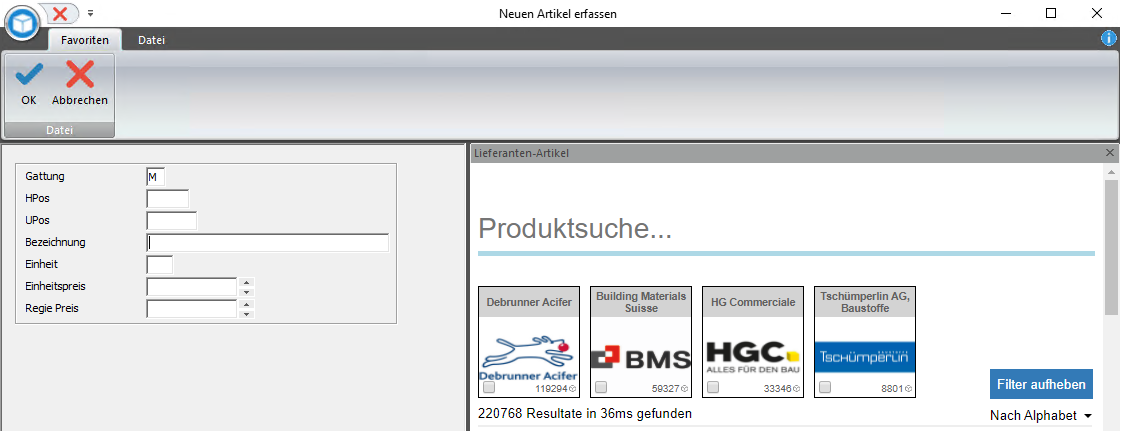
Task: Click the Building Materials Suisse card header
Action: (641, 302)
